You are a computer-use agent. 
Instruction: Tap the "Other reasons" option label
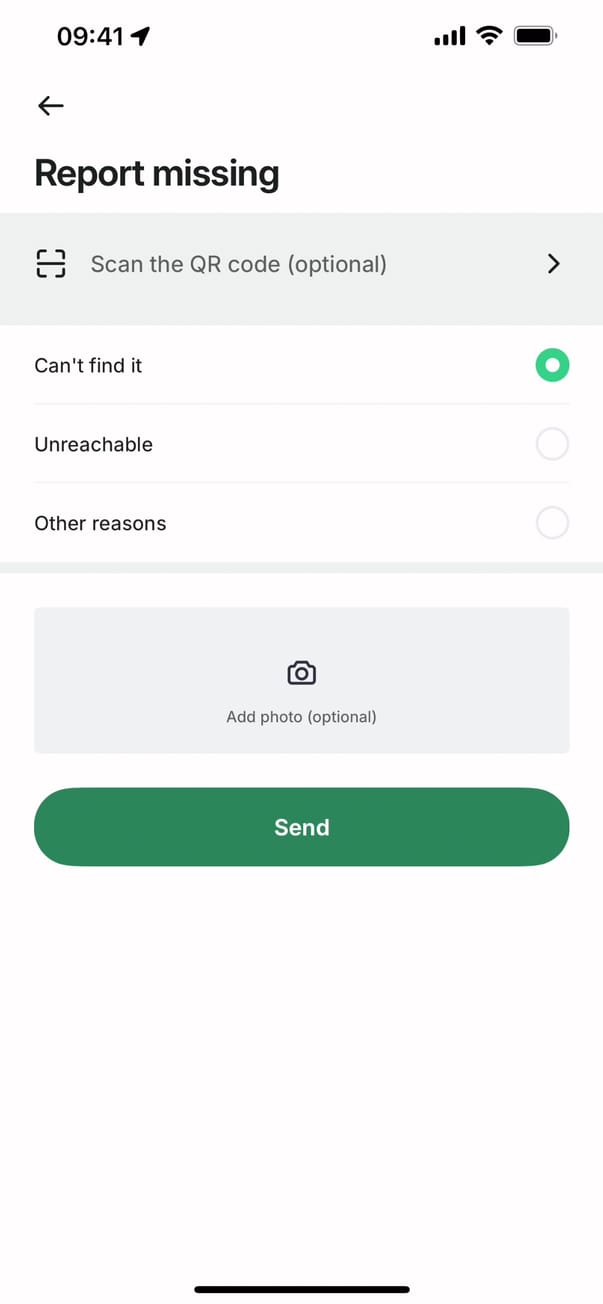click(x=100, y=524)
